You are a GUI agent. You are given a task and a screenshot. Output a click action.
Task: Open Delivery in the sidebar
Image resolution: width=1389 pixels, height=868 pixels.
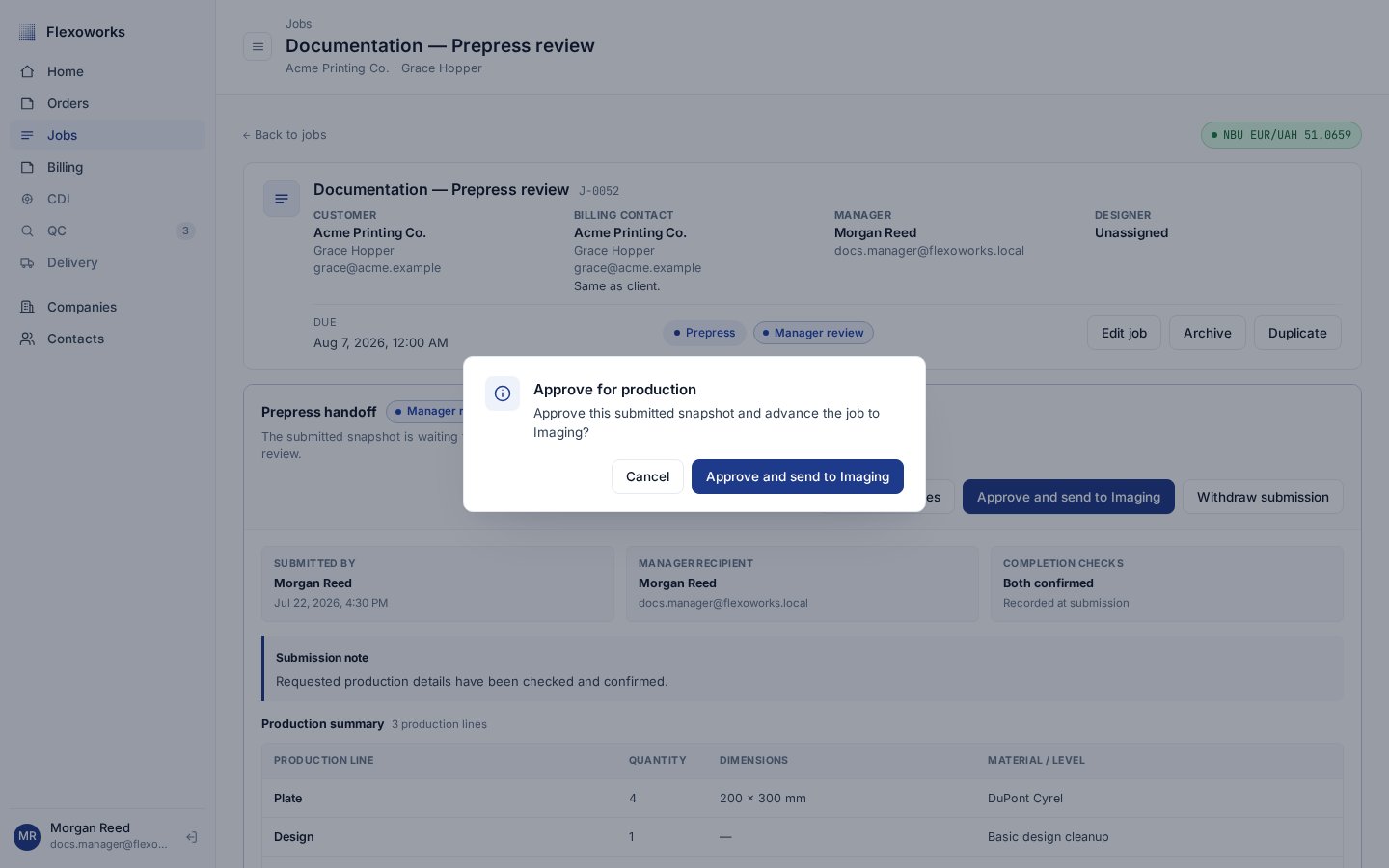[107, 262]
